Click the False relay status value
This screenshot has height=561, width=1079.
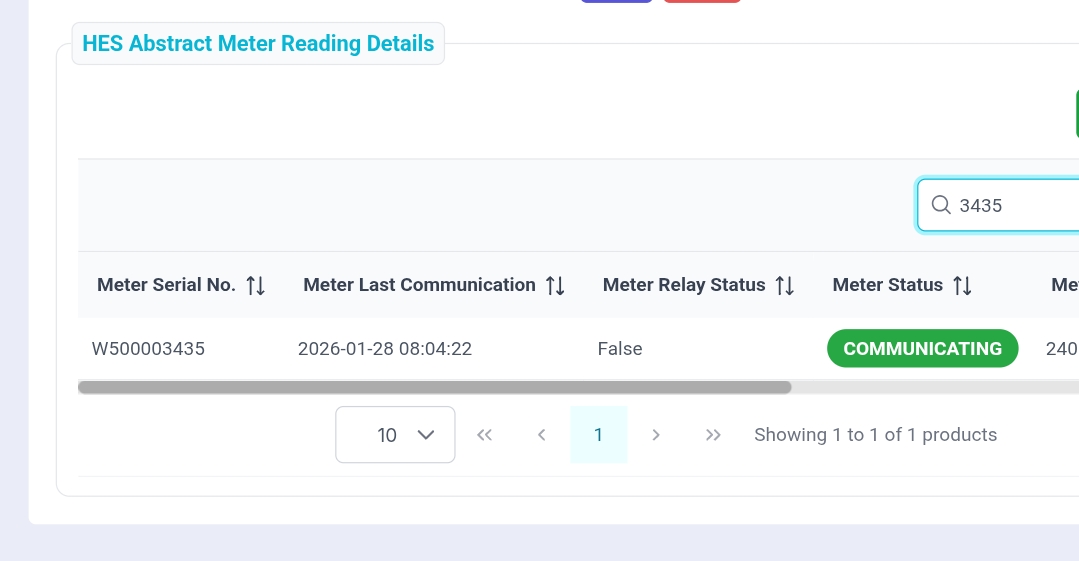tap(620, 349)
